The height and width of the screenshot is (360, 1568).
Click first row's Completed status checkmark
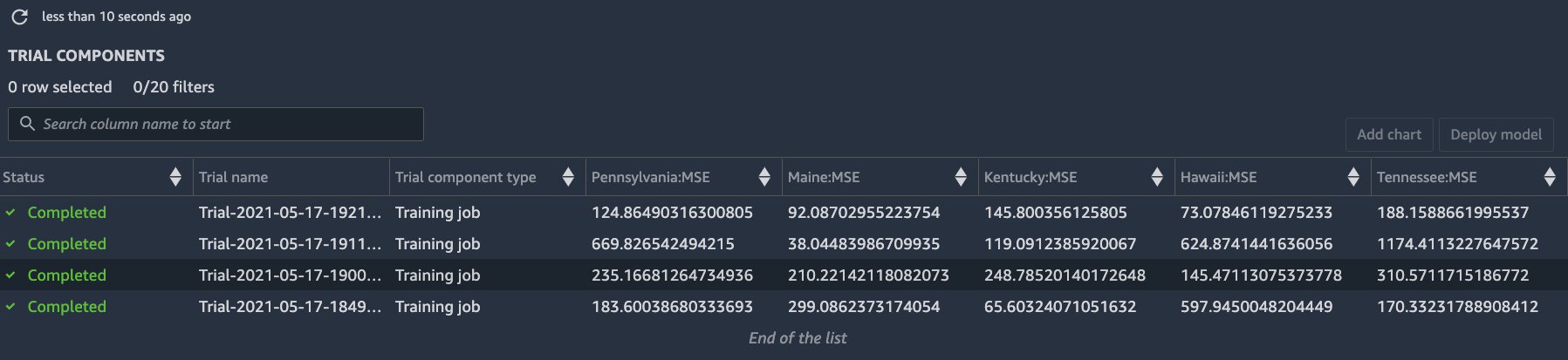(x=10, y=212)
